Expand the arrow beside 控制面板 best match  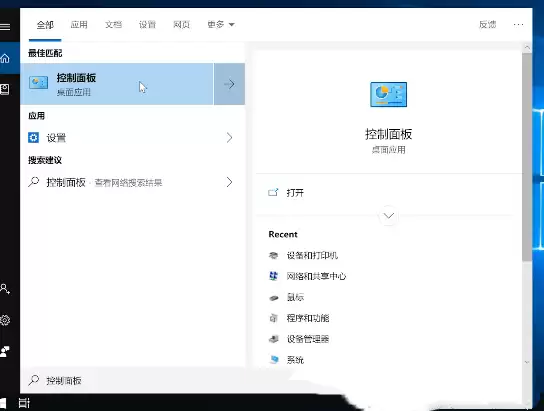pos(229,84)
